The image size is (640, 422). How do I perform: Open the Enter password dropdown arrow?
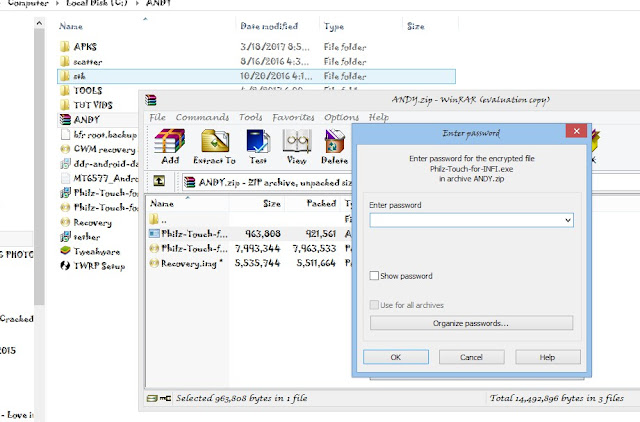[x=568, y=220]
